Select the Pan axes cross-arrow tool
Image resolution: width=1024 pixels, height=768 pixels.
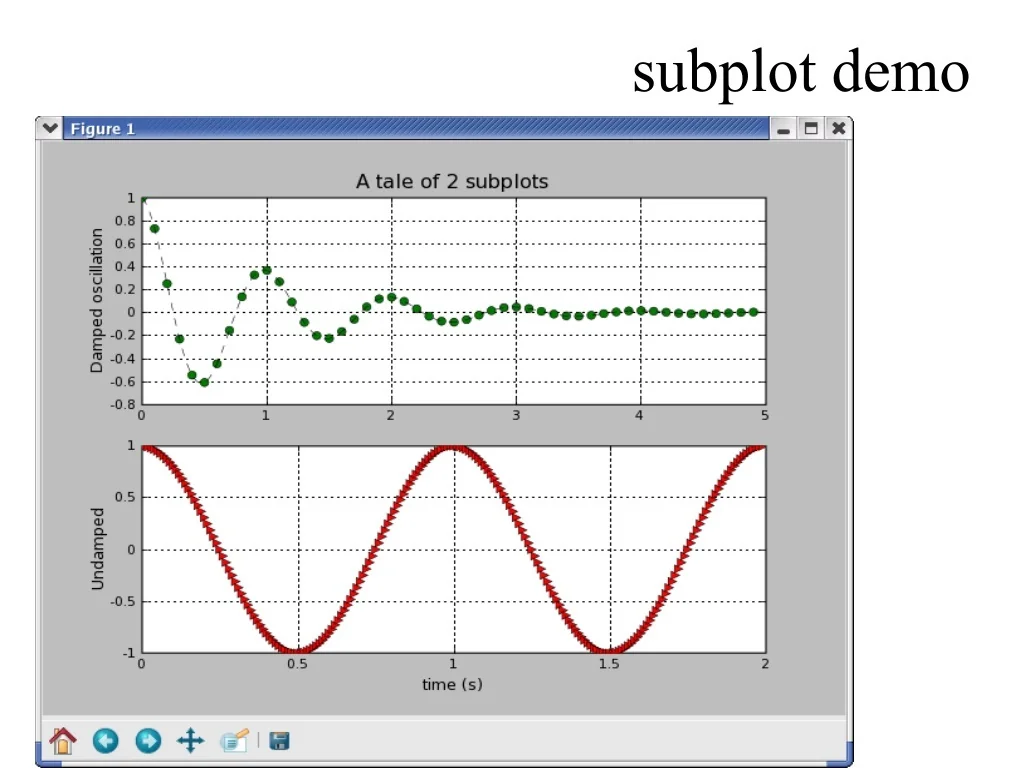[x=190, y=741]
